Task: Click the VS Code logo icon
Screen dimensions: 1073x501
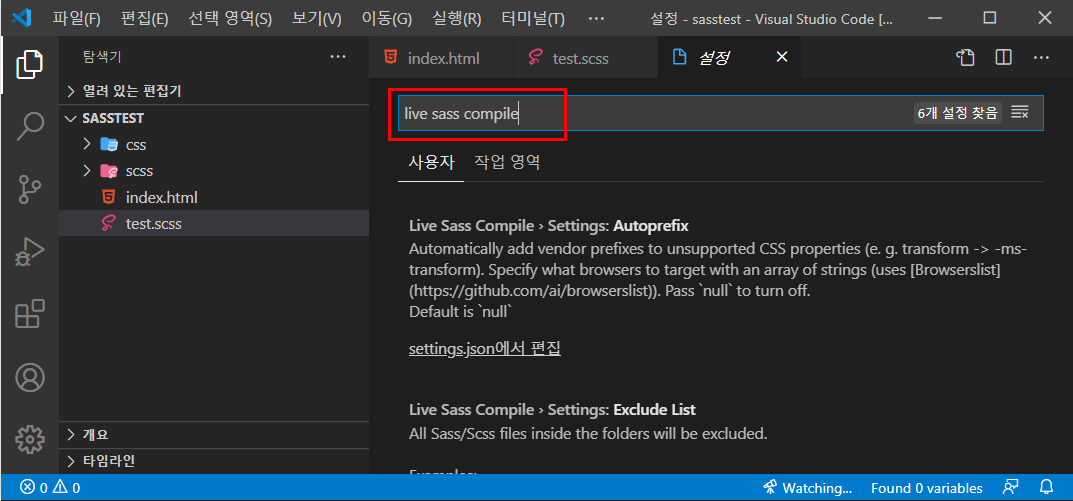Action: (x=22, y=18)
